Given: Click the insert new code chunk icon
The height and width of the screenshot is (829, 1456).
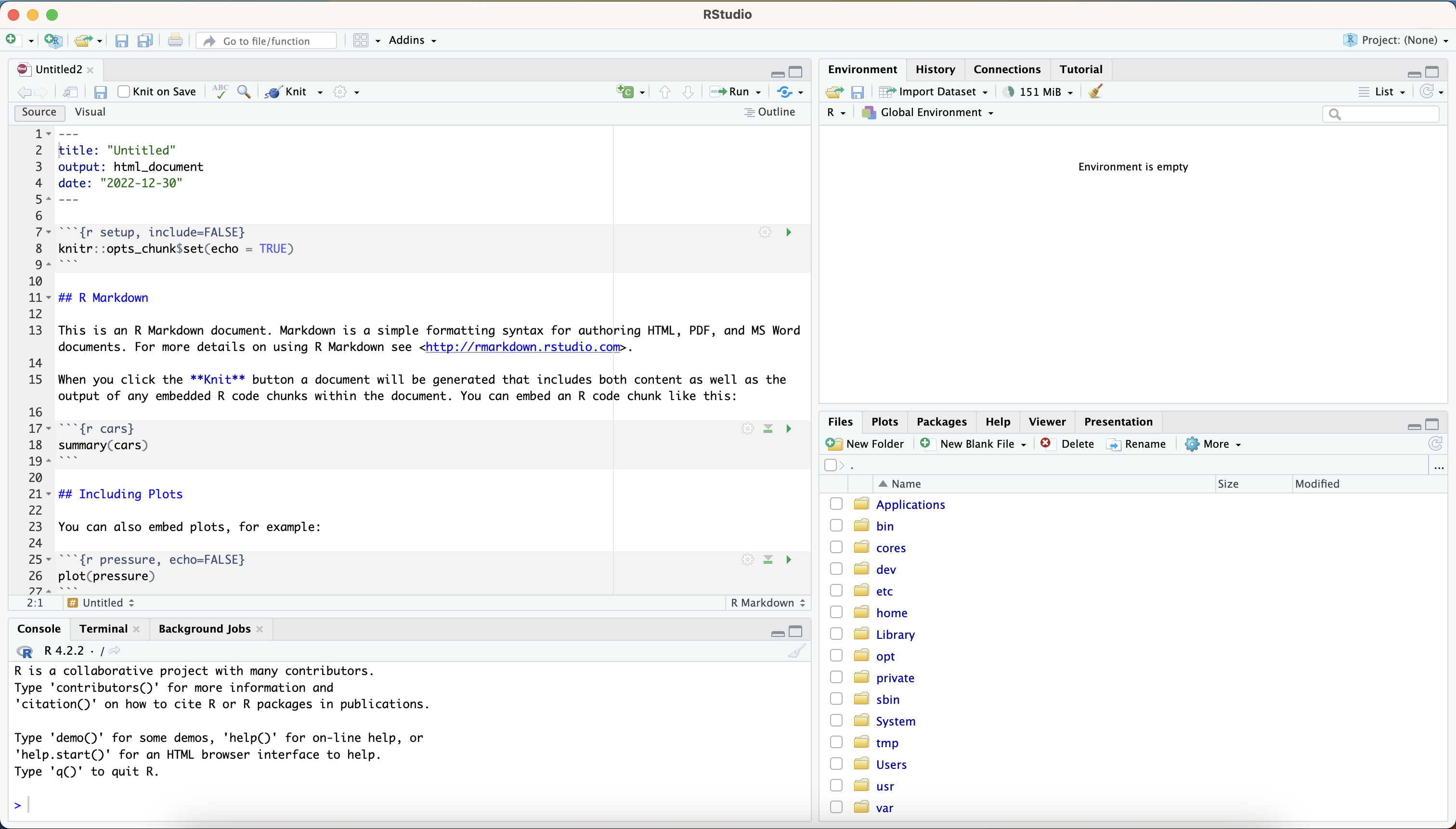Looking at the screenshot, I should point(625,91).
